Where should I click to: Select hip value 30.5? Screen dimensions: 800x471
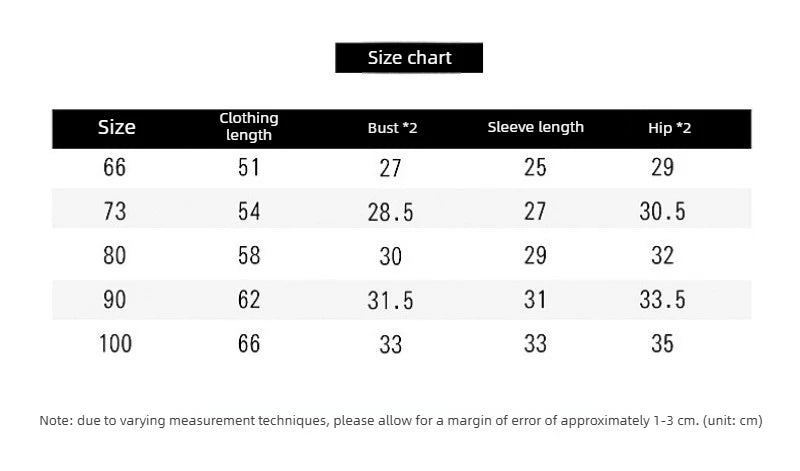(662, 211)
